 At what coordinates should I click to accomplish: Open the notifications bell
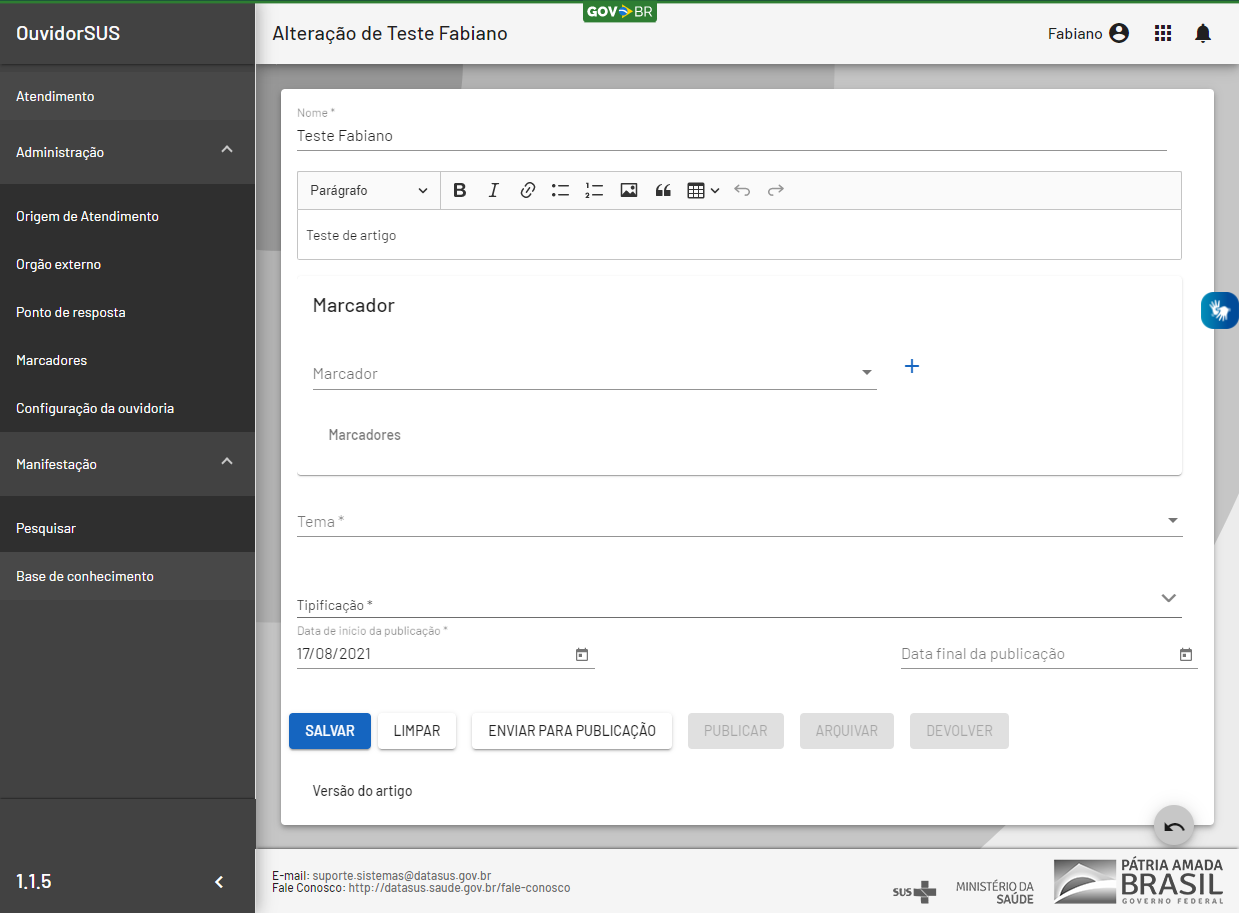(1202, 34)
